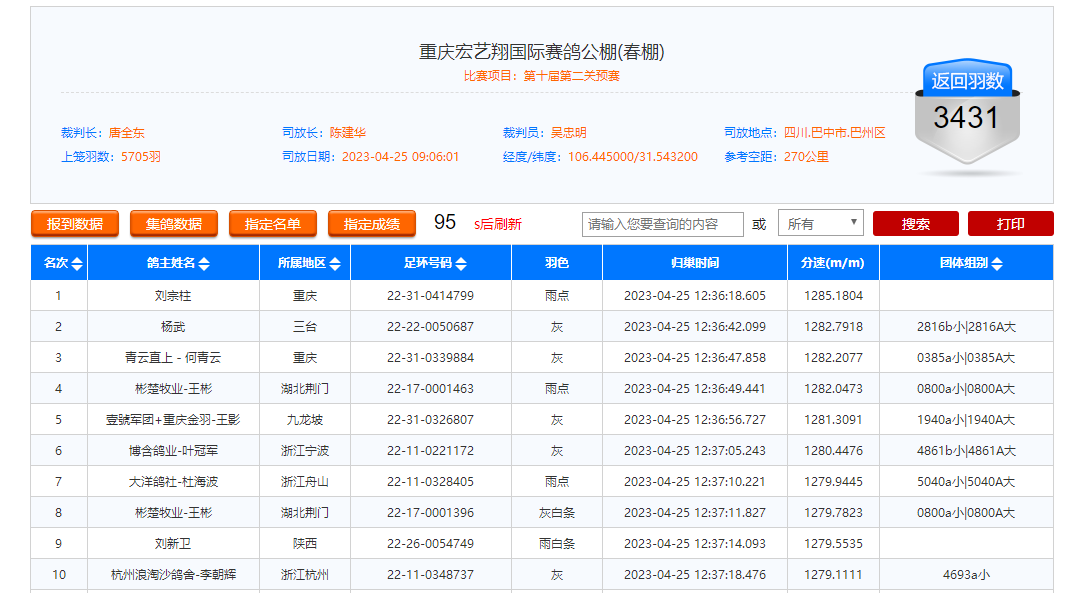
Task: Click sort arrows beside 团体组别 header
Action: (997, 264)
